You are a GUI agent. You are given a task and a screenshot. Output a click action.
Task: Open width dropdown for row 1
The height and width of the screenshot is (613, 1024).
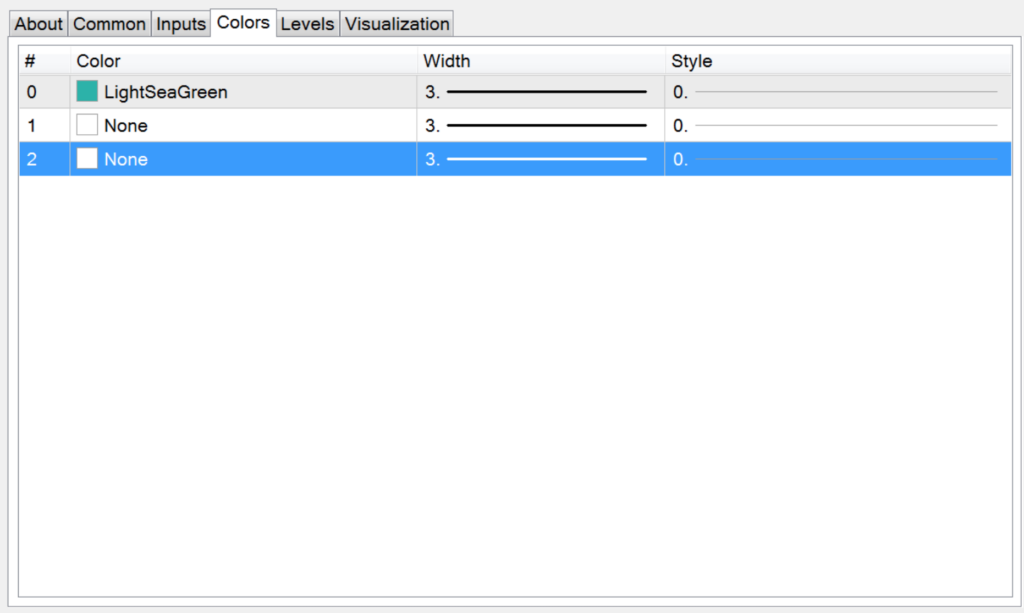coord(540,126)
